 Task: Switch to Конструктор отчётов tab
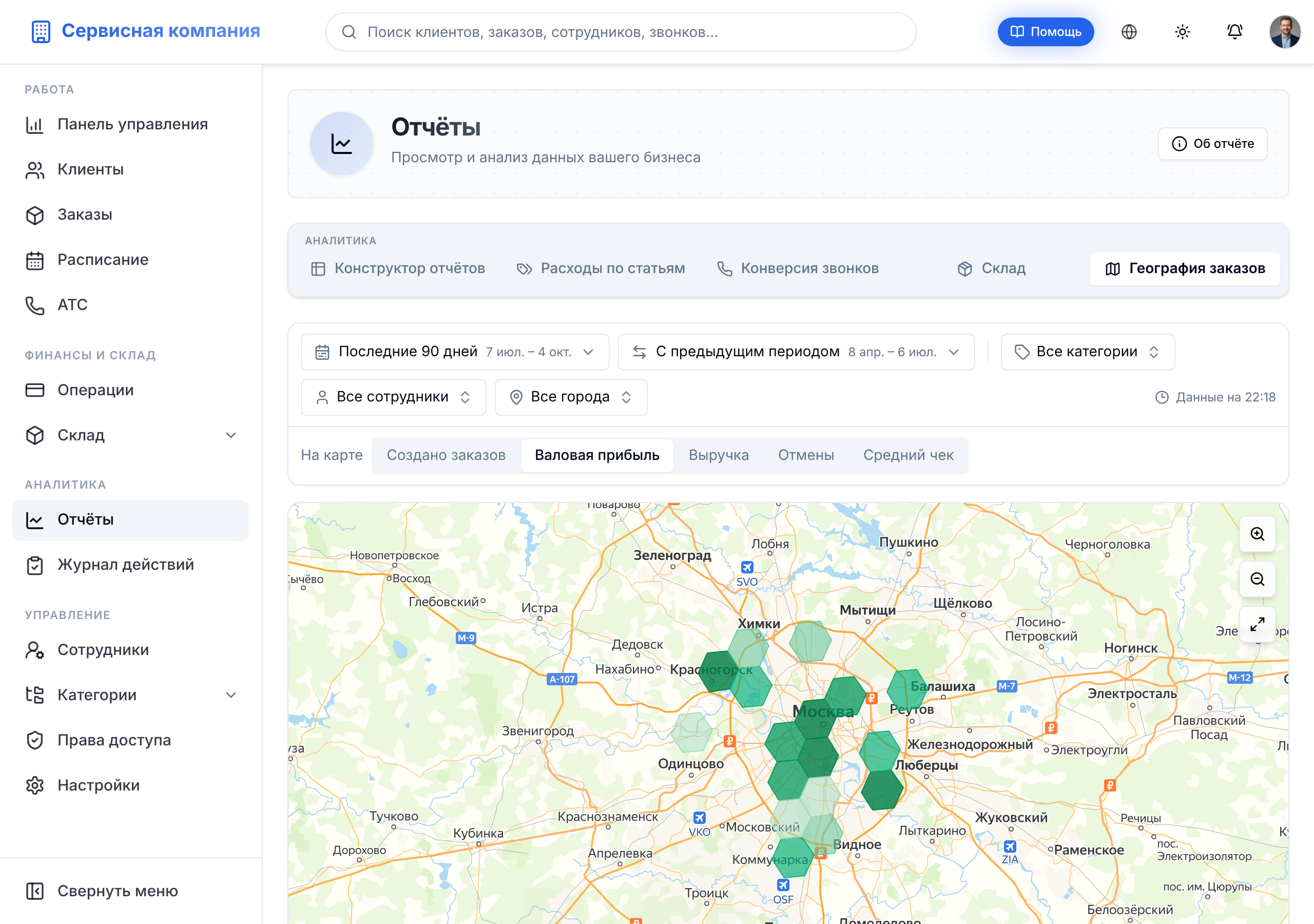(x=398, y=268)
